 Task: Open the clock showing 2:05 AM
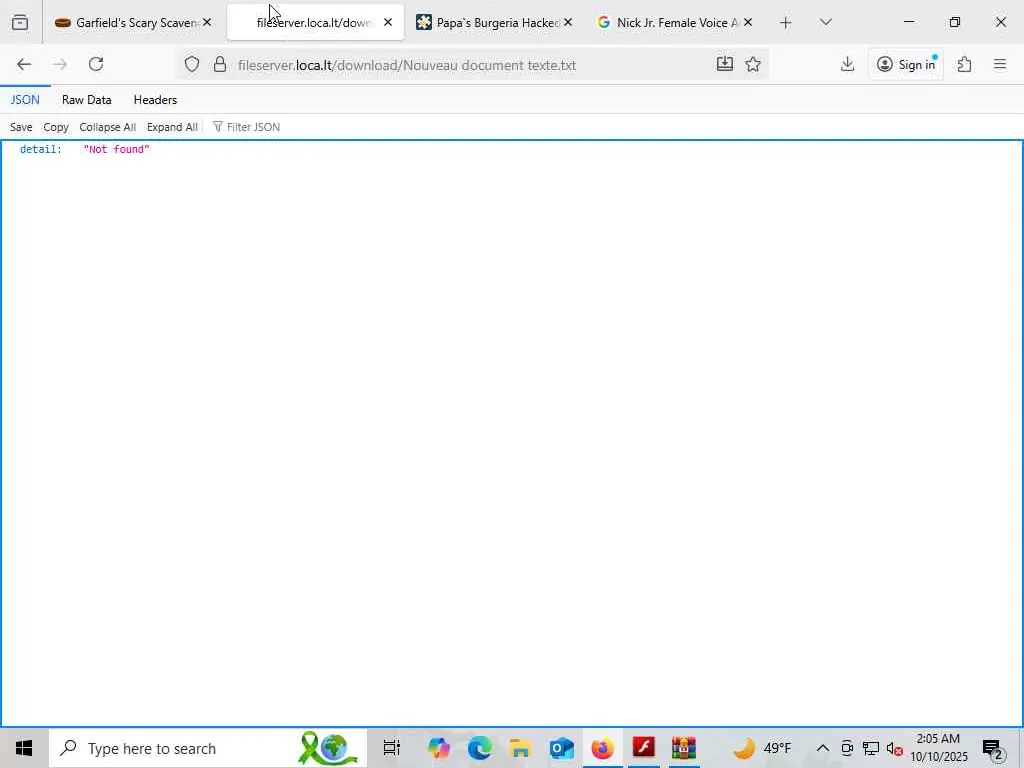[x=938, y=748]
